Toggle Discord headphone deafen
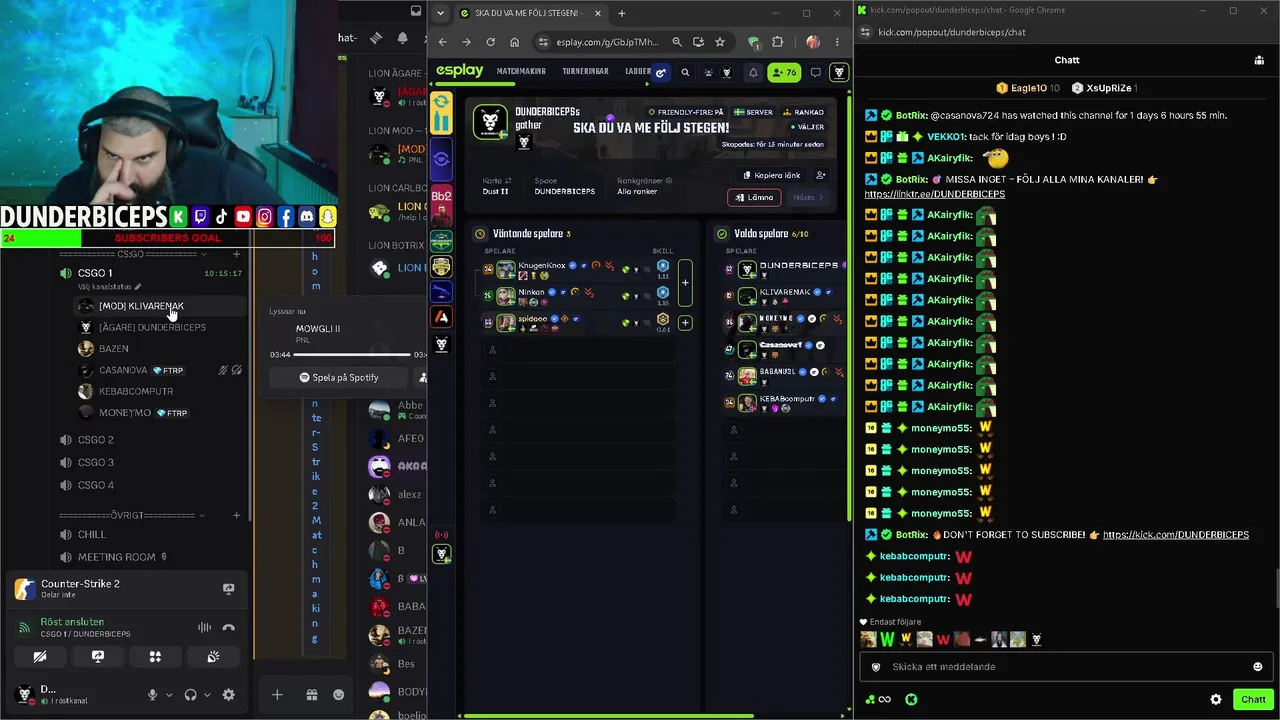Image resolution: width=1280 pixels, height=720 pixels. [x=190, y=695]
